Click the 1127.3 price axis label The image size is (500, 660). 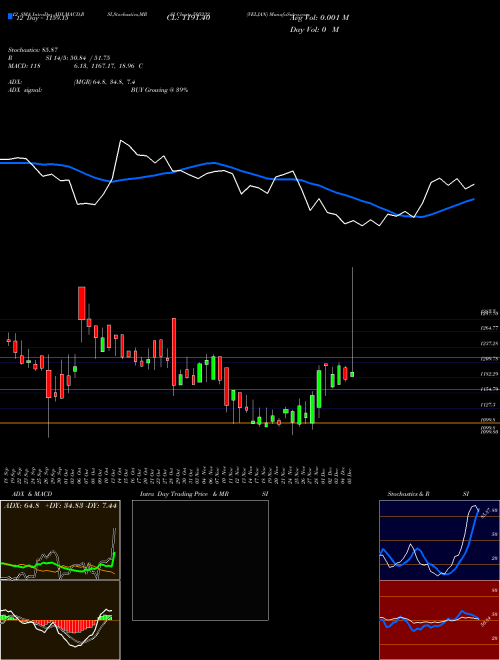[x=488, y=405]
